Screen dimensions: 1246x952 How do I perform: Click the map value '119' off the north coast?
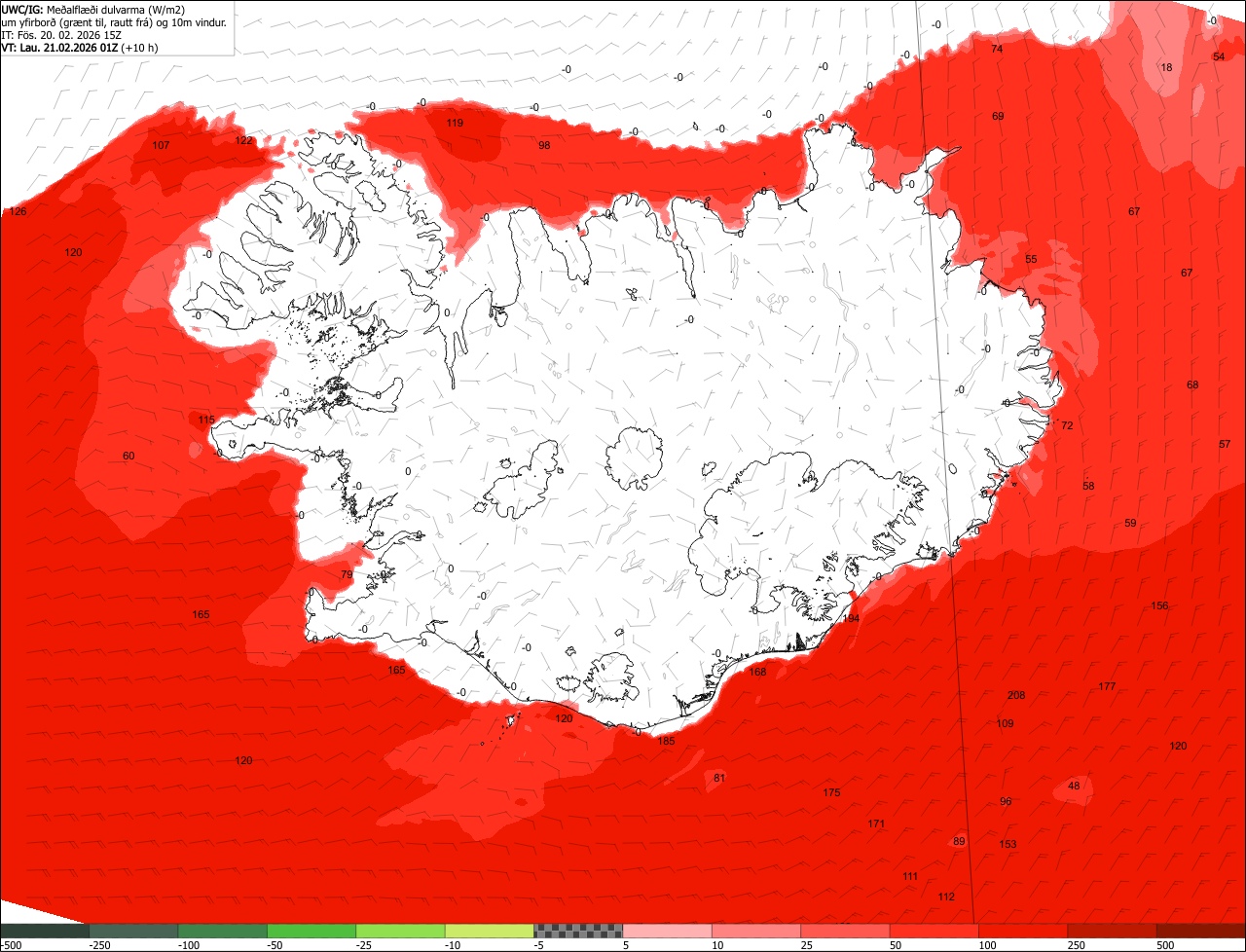pos(455,123)
